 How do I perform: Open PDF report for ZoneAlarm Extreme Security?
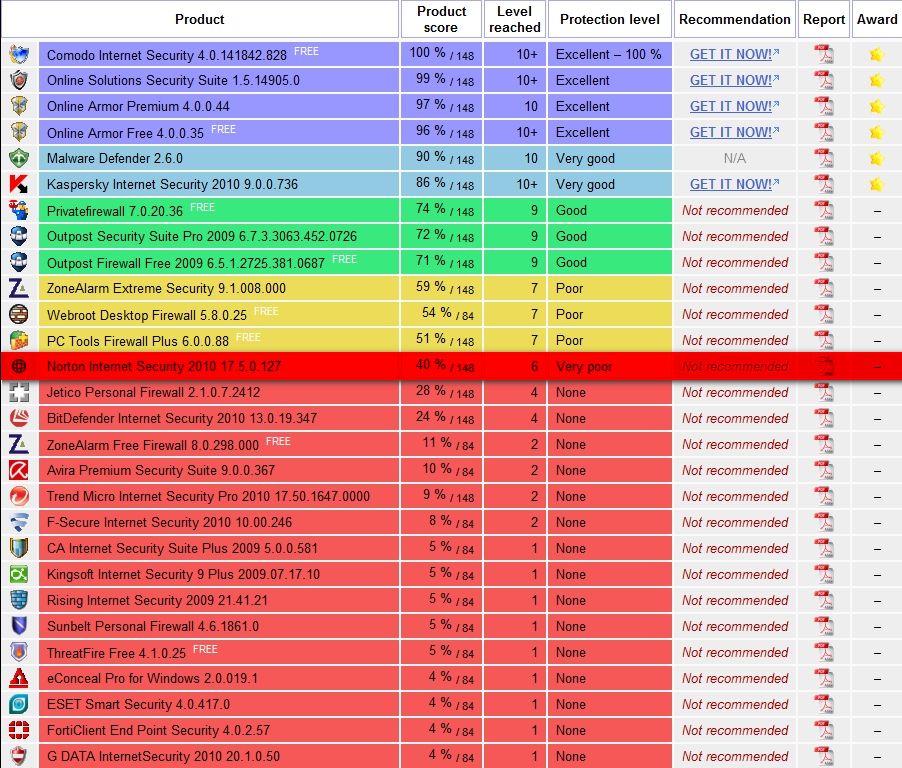coord(824,288)
